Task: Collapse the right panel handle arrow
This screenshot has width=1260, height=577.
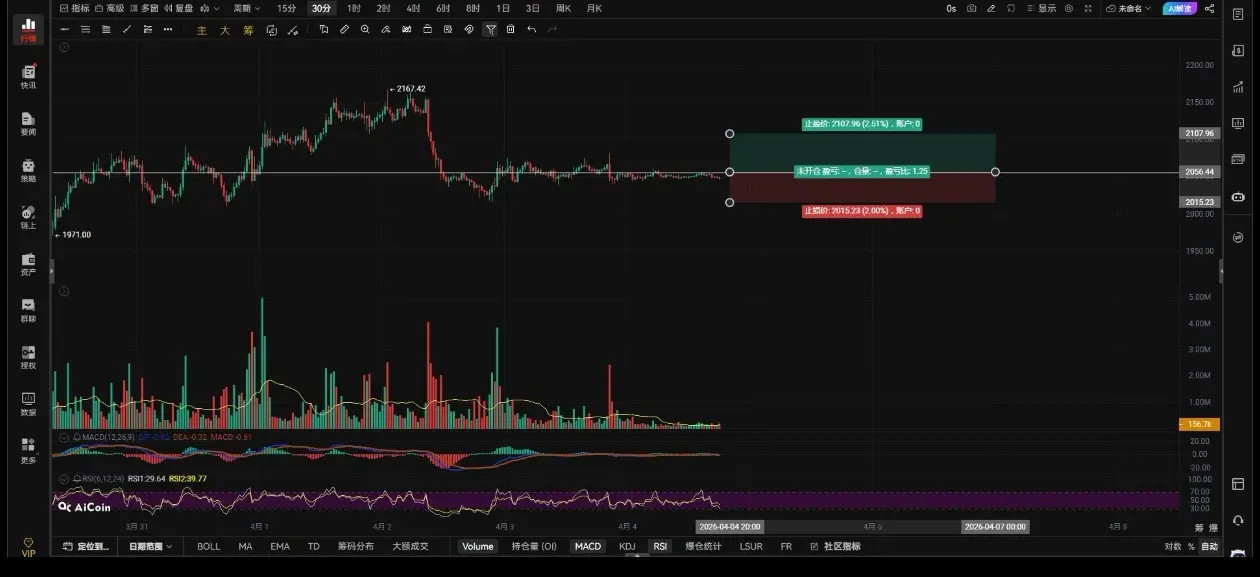Action: coord(1221,270)
